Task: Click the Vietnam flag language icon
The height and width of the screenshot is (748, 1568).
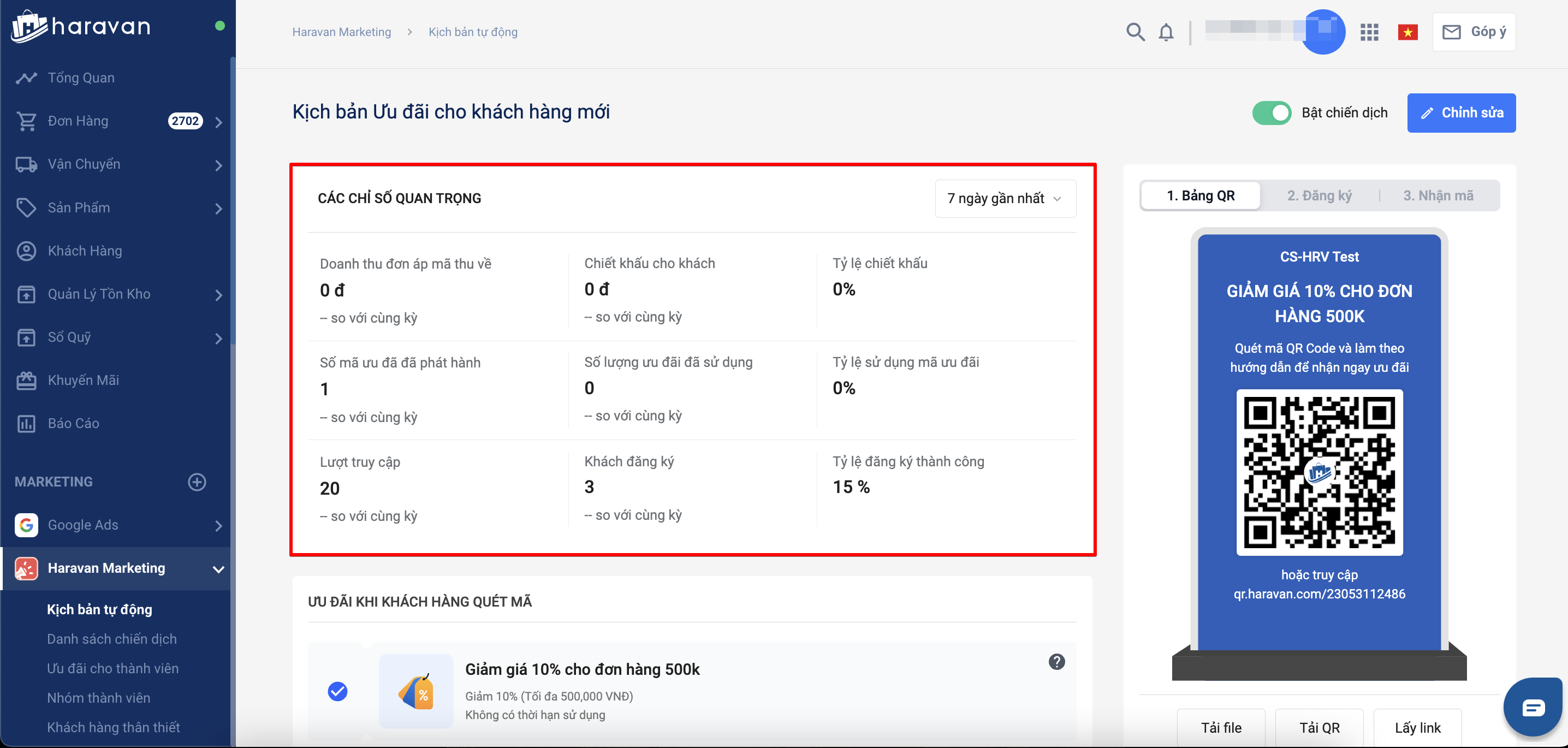Action: coord(1407,32)
